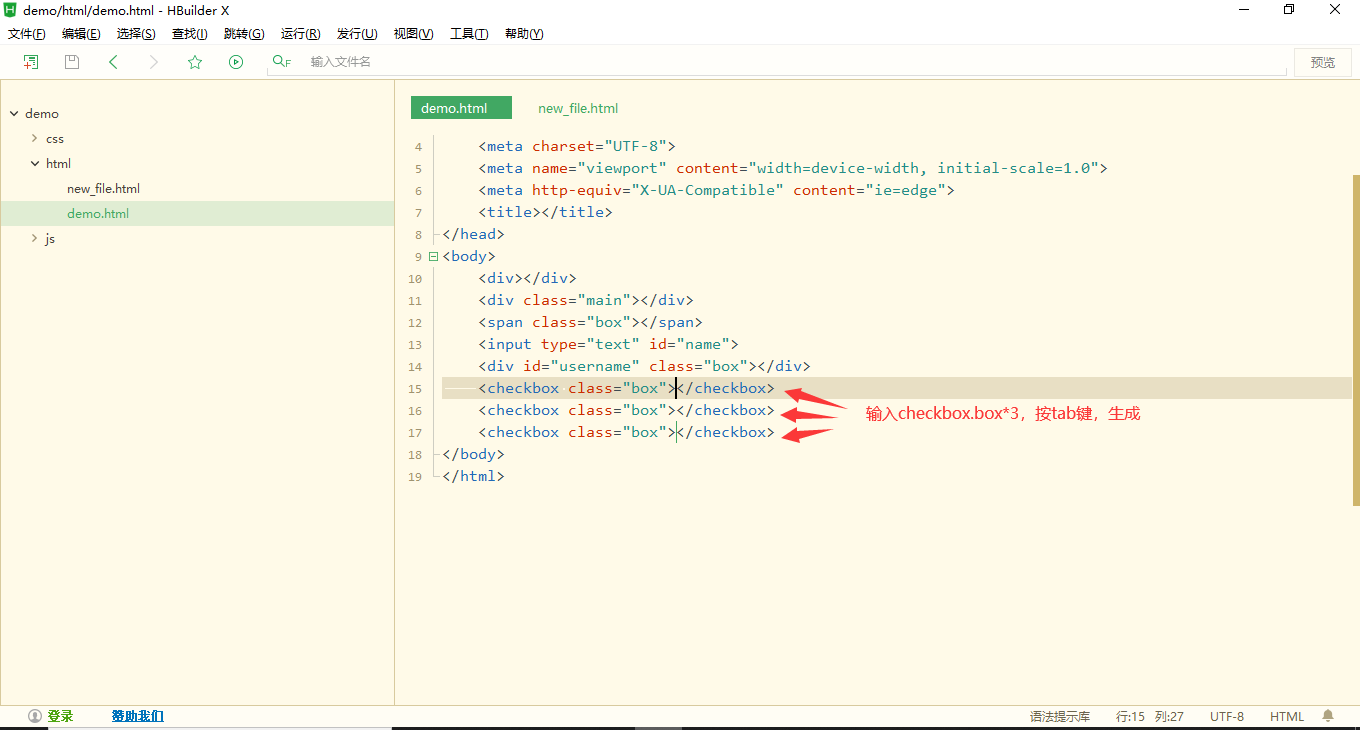
Task: Click the save file toolbar icon
Action: [x=72, y=62]
